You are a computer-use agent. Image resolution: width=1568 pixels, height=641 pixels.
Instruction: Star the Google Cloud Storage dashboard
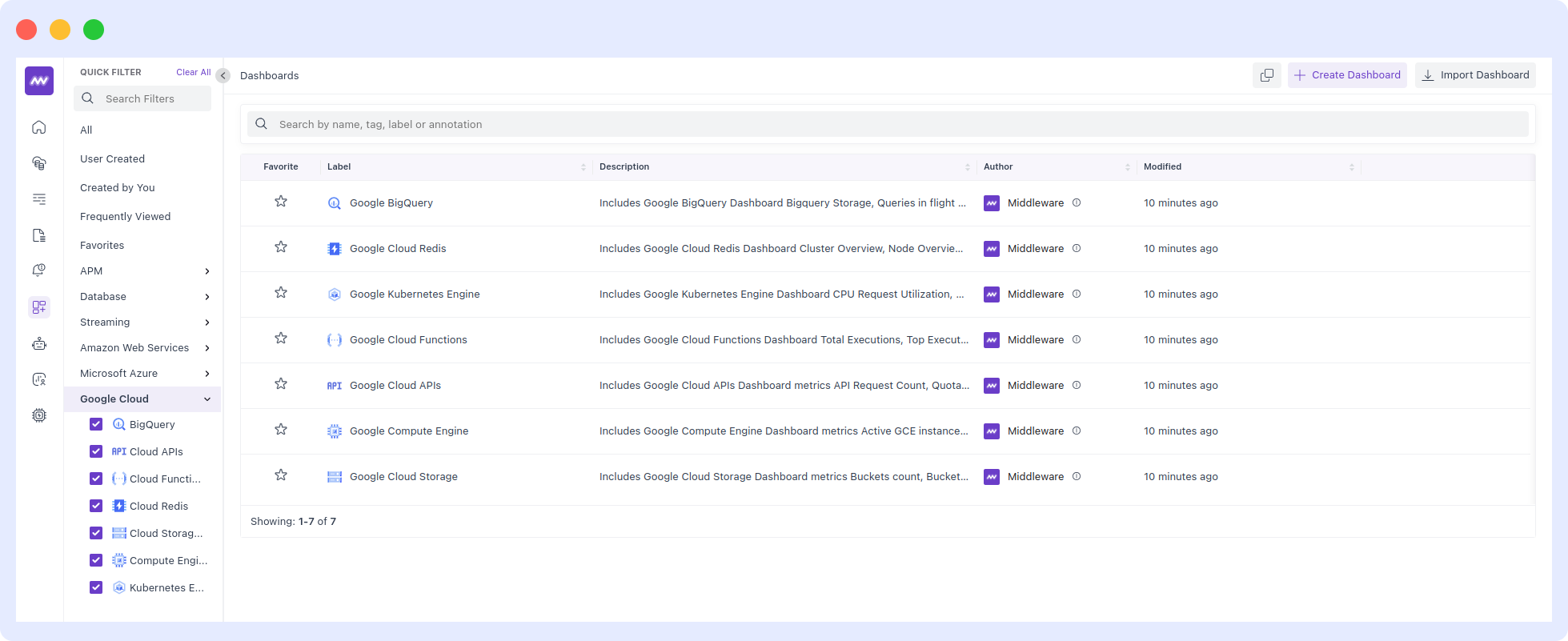[x=281, y=475]
